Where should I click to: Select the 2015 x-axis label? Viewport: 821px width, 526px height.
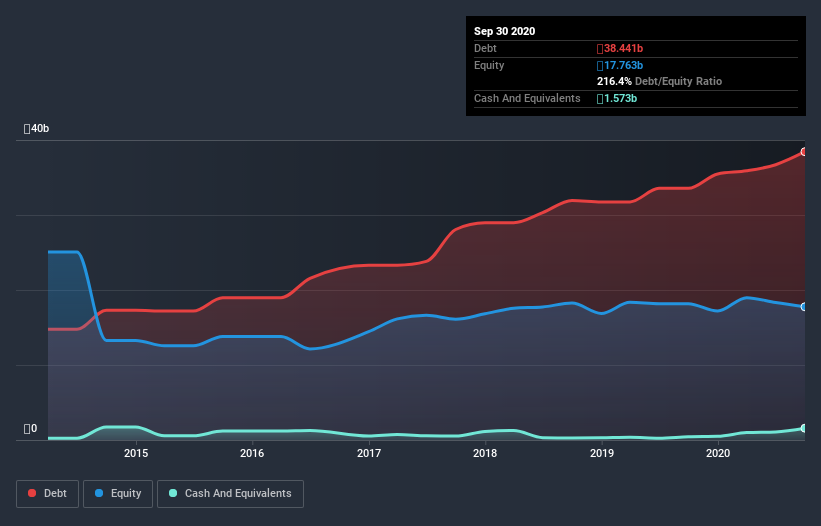tap(136, 453)
